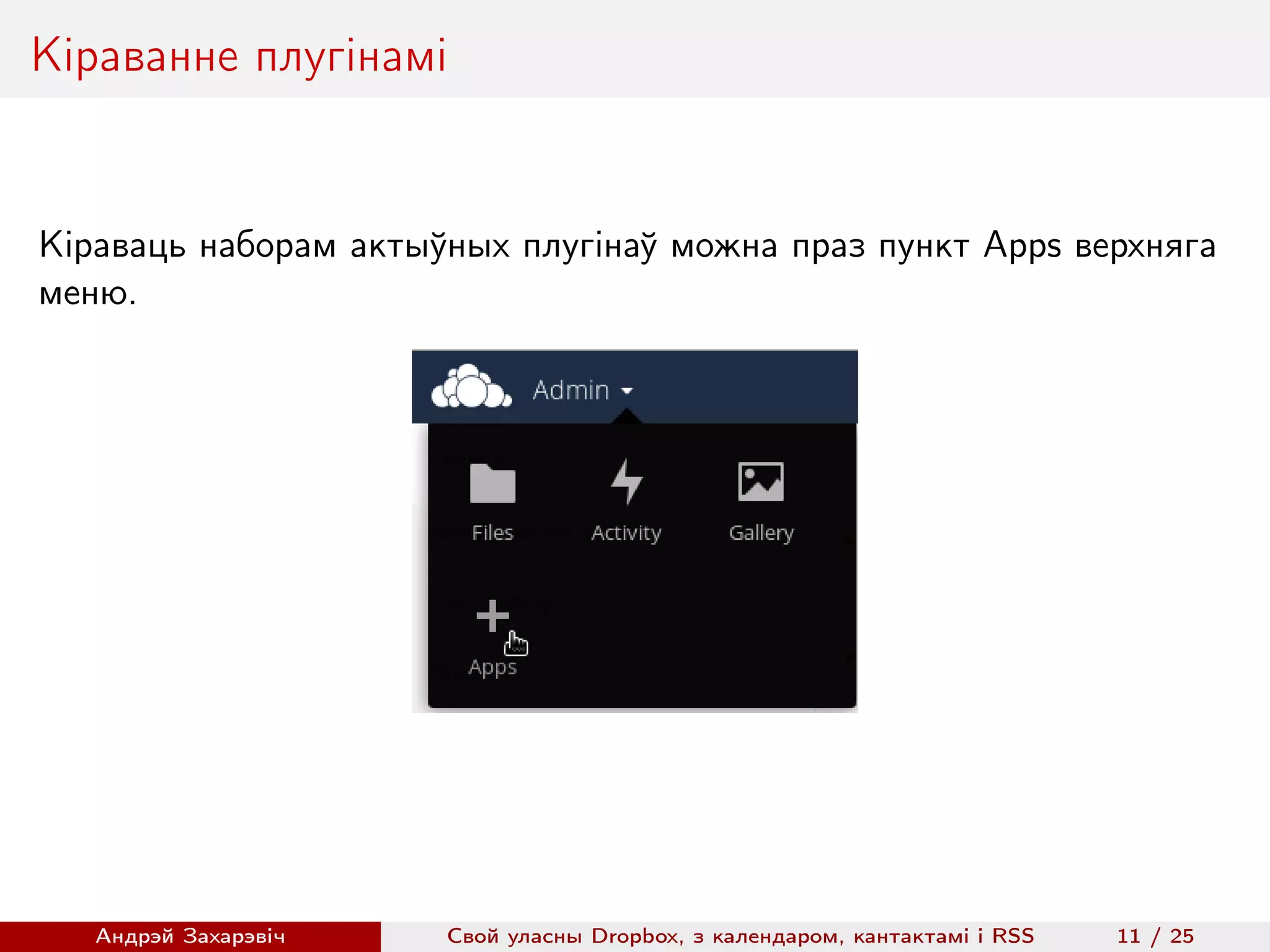Select the Activity label in menu

tap(626, 534)
